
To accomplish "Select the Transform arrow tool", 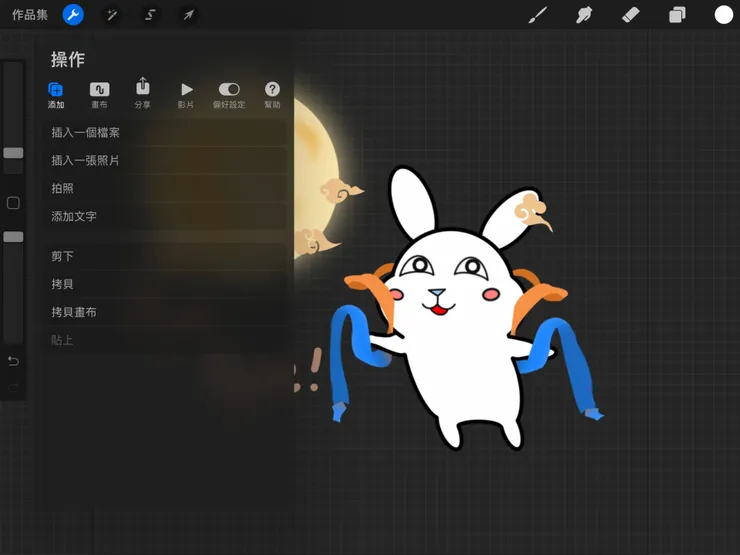I will pyautogui.click(x=187, y=15).
